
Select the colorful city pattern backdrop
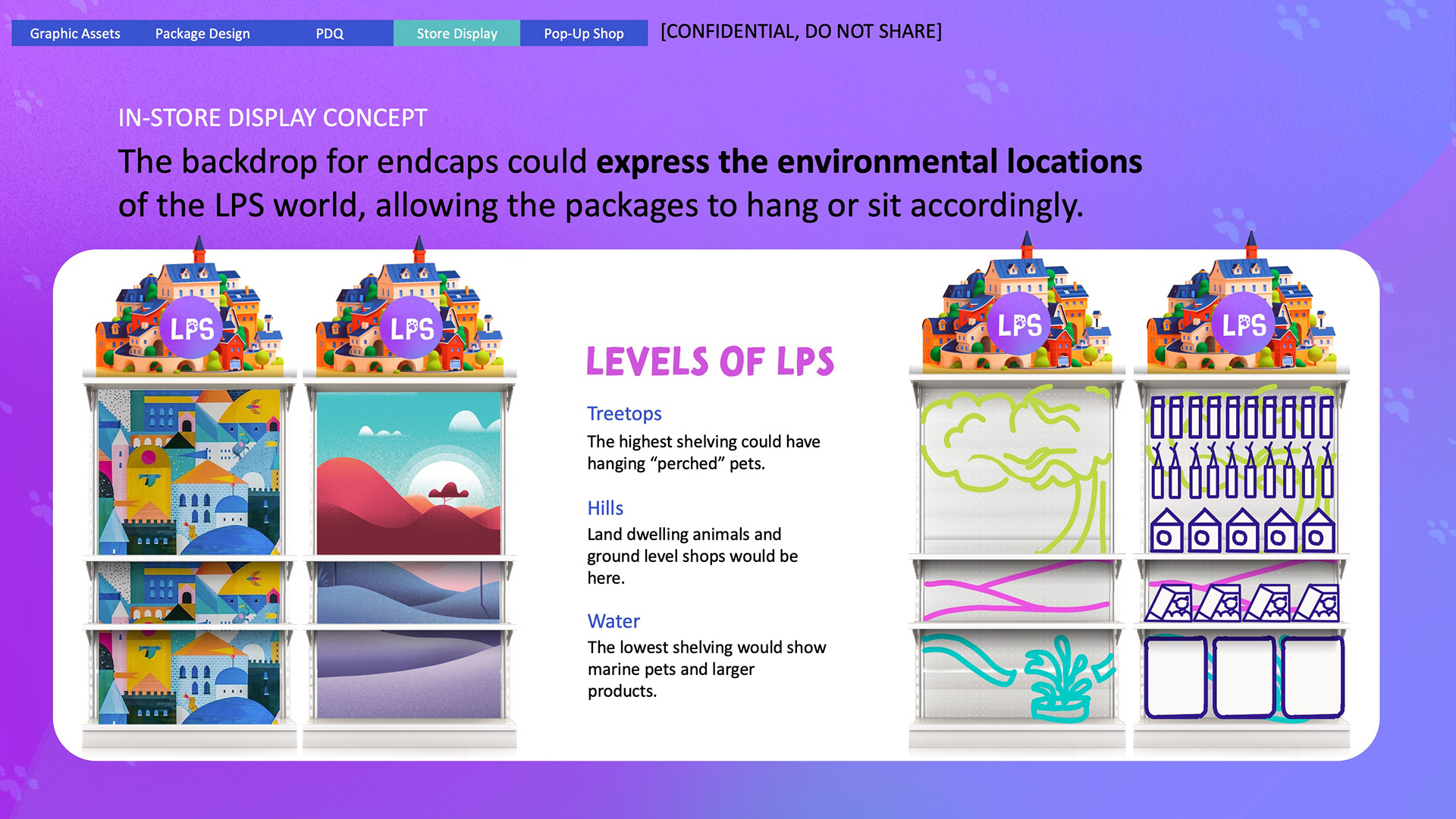coord(190,474)
